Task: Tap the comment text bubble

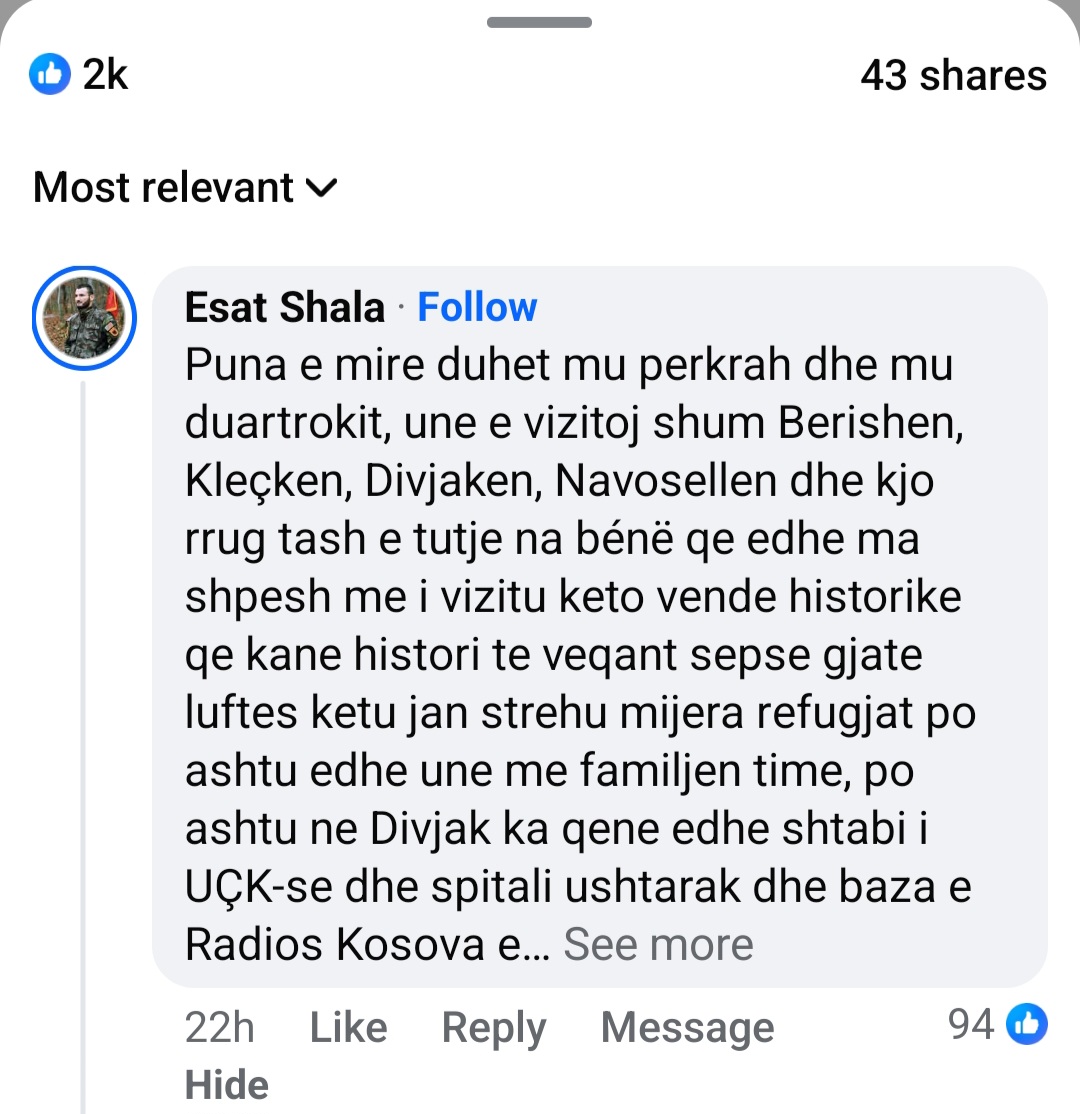Action: tap(600, 600)
